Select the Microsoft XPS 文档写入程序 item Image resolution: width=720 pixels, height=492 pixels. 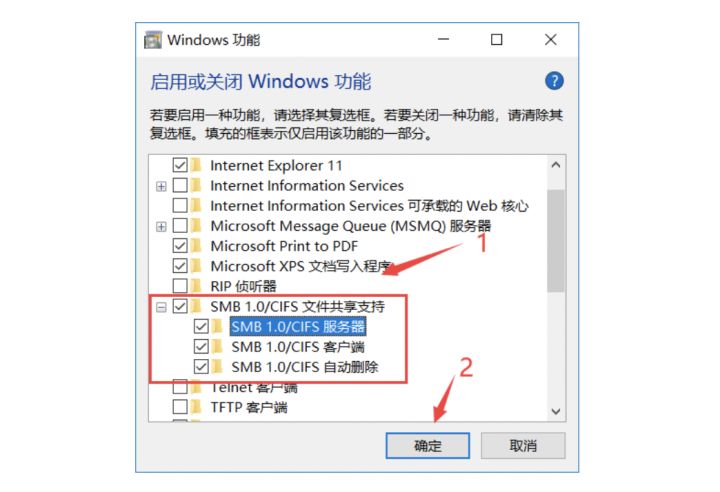(301, 266)
